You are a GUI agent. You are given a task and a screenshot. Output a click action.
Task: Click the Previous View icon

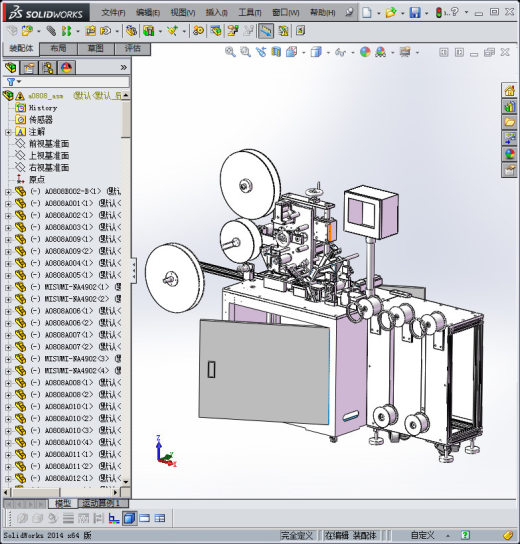[x=261, y=52]
